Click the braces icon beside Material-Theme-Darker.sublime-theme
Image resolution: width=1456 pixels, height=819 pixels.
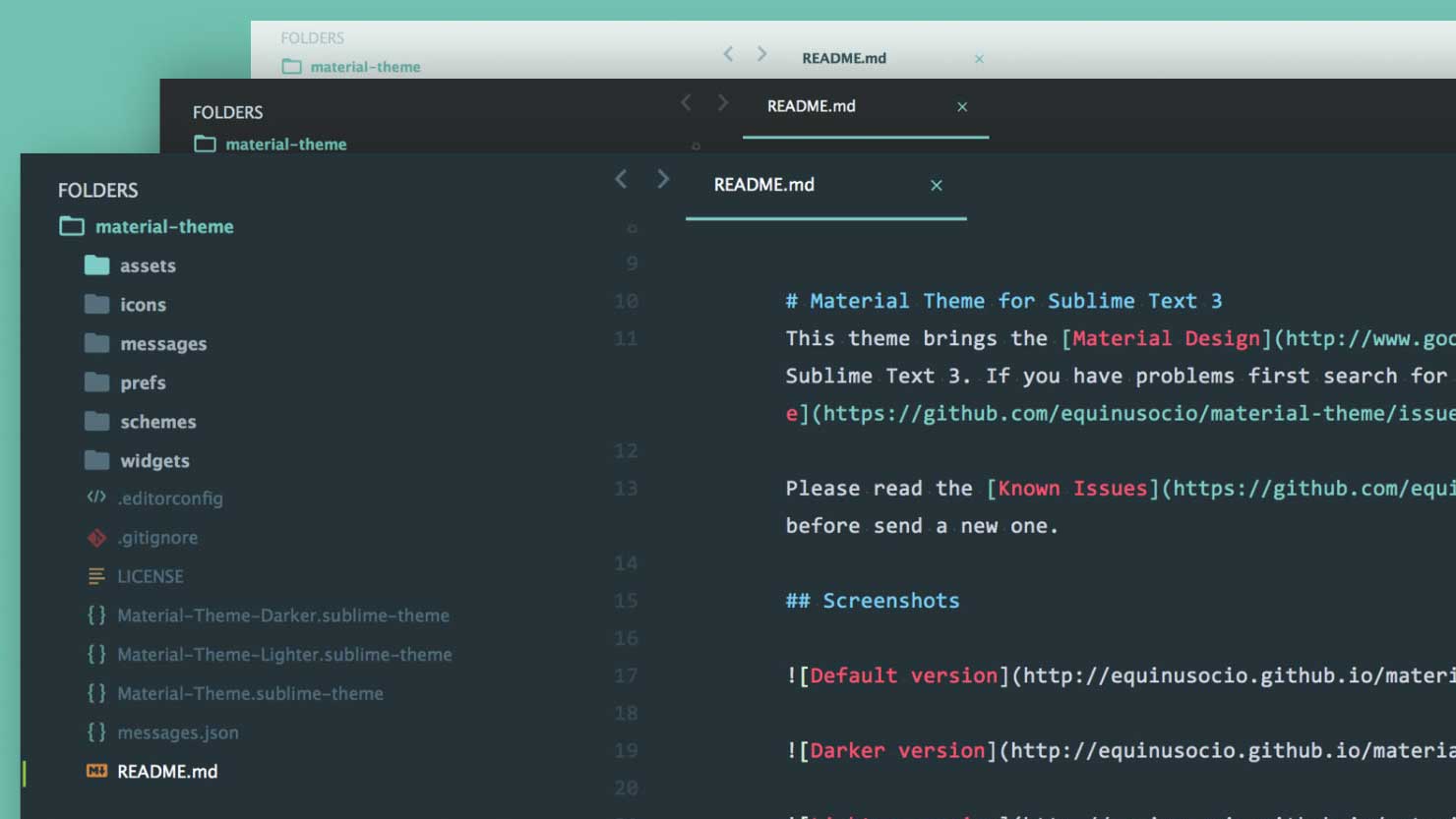(96, 614)
